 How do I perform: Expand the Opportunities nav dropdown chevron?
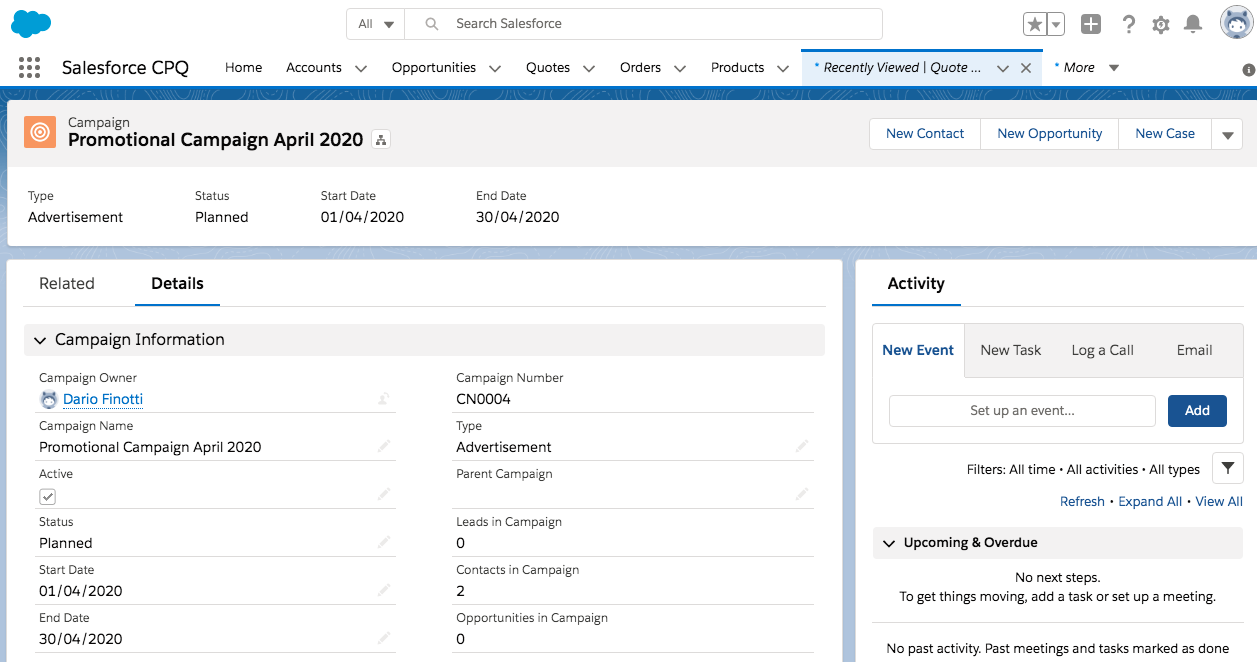(x=495, y=68)
